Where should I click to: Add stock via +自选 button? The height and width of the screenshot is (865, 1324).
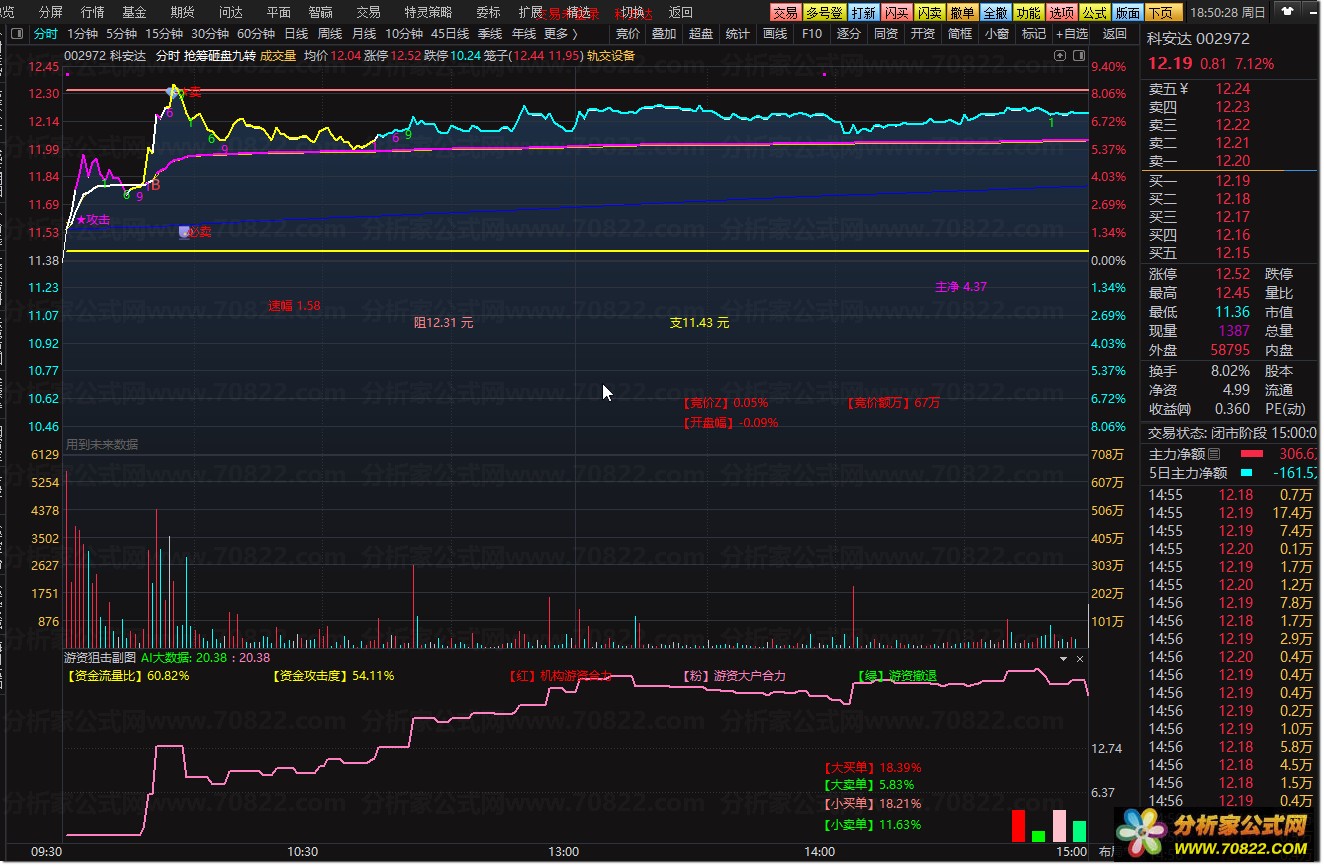tap(1071, 33)
